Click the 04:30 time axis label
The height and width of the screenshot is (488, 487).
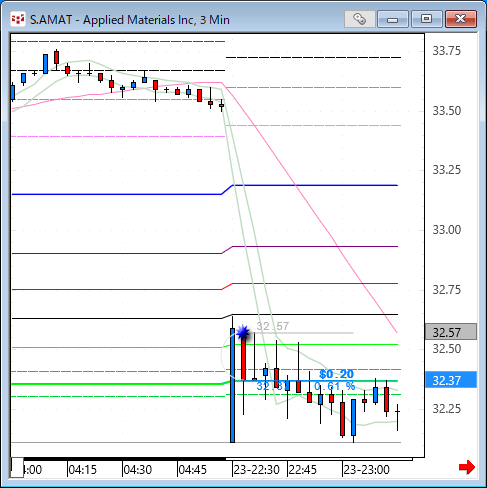click(138, 470)
